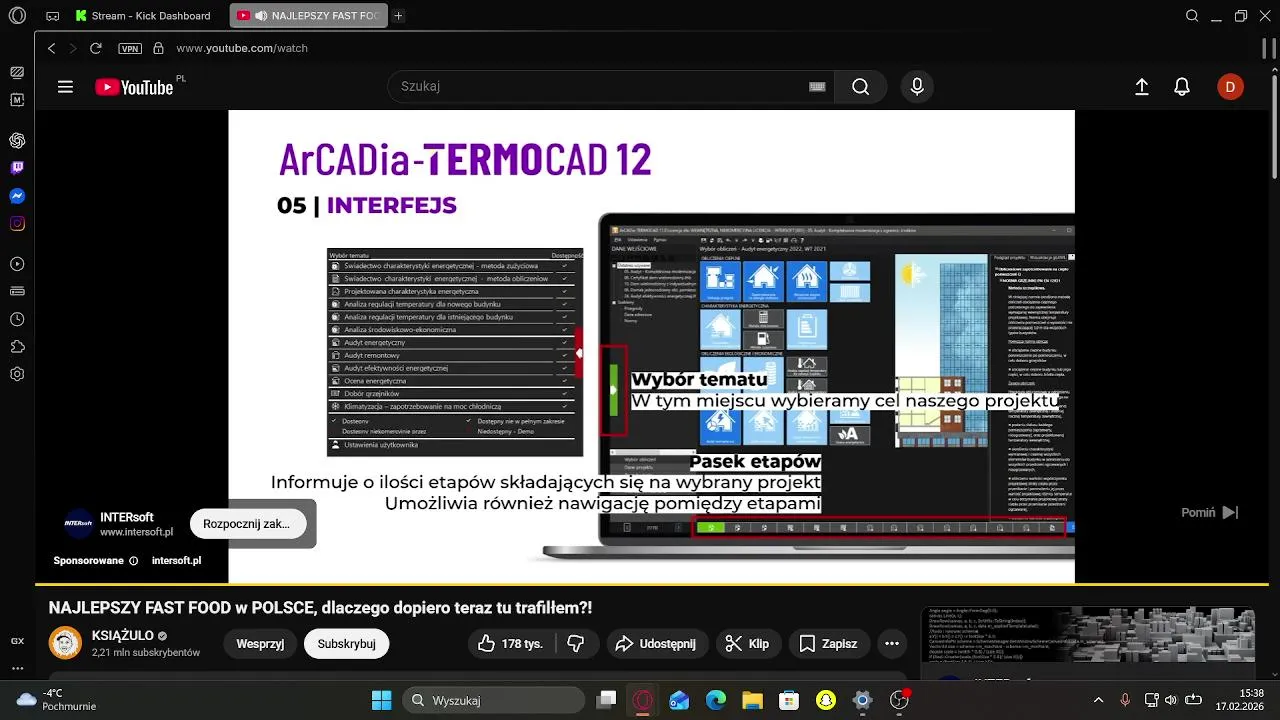Open the sidebar player icon

point(17,264)
